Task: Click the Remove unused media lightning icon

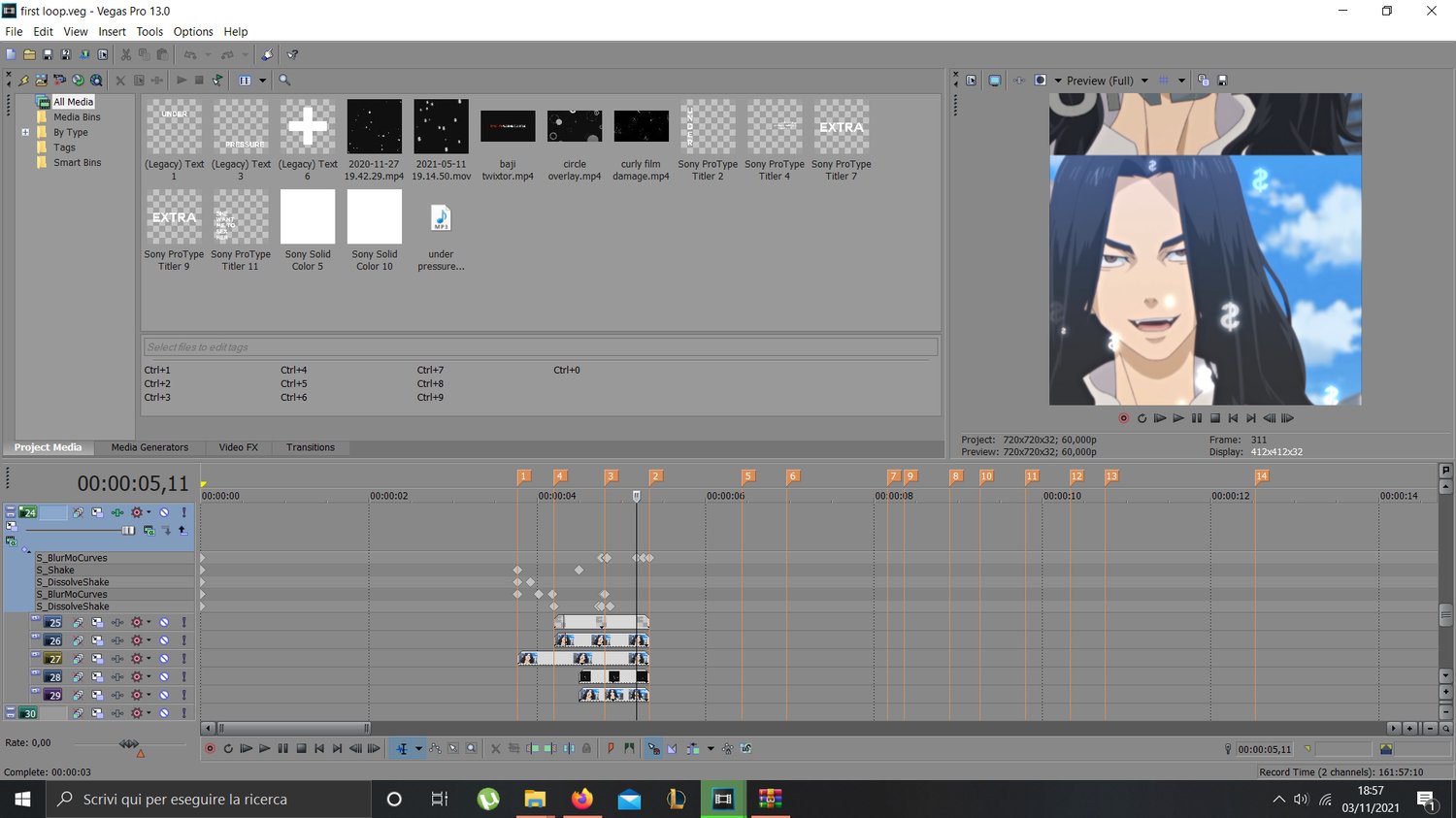Action: pos(23,80)
